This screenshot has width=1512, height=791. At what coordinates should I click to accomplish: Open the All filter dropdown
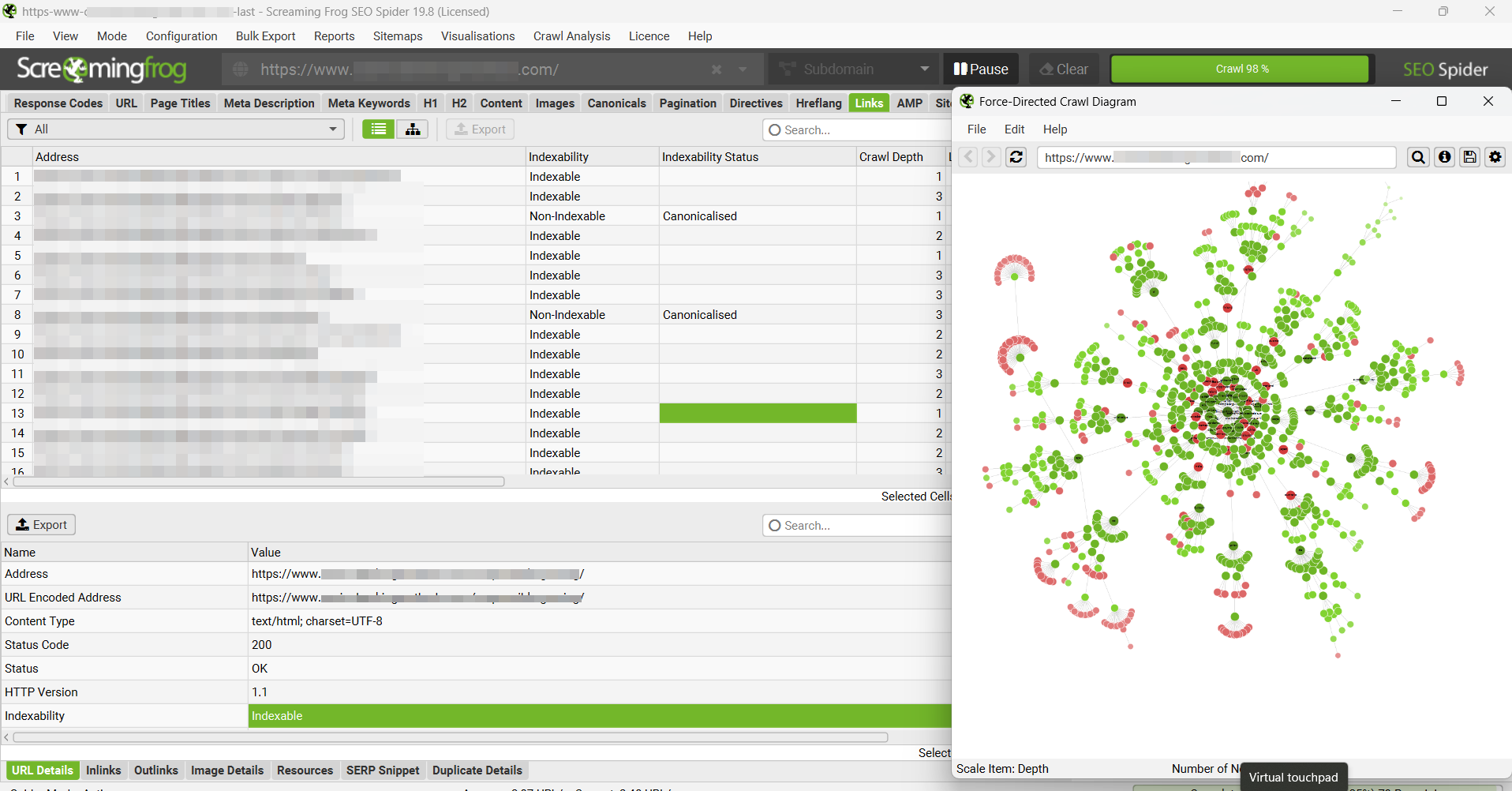point(176,129)
